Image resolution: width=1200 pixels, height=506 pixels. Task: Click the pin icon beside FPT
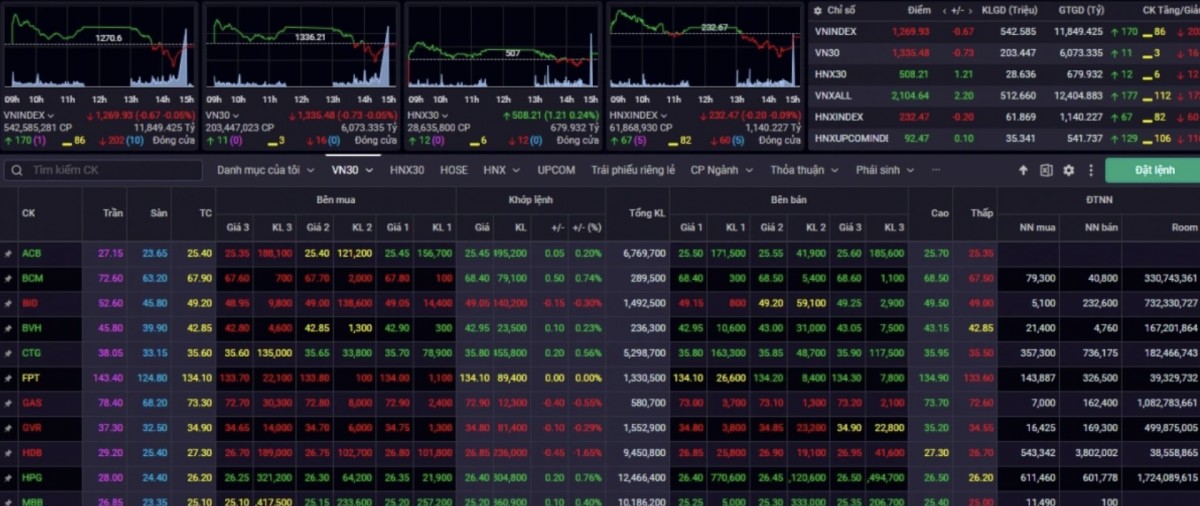pos(8,378)
